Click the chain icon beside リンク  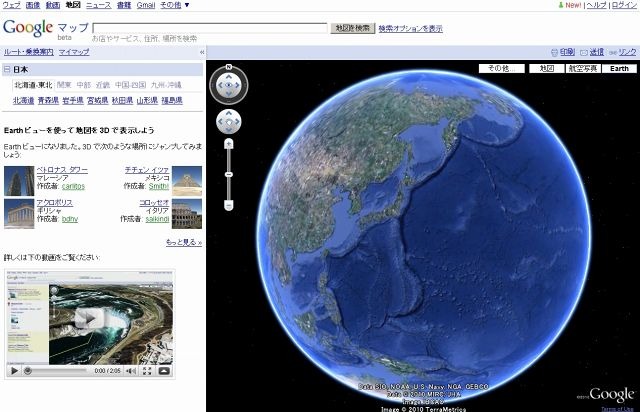point(613,53)
